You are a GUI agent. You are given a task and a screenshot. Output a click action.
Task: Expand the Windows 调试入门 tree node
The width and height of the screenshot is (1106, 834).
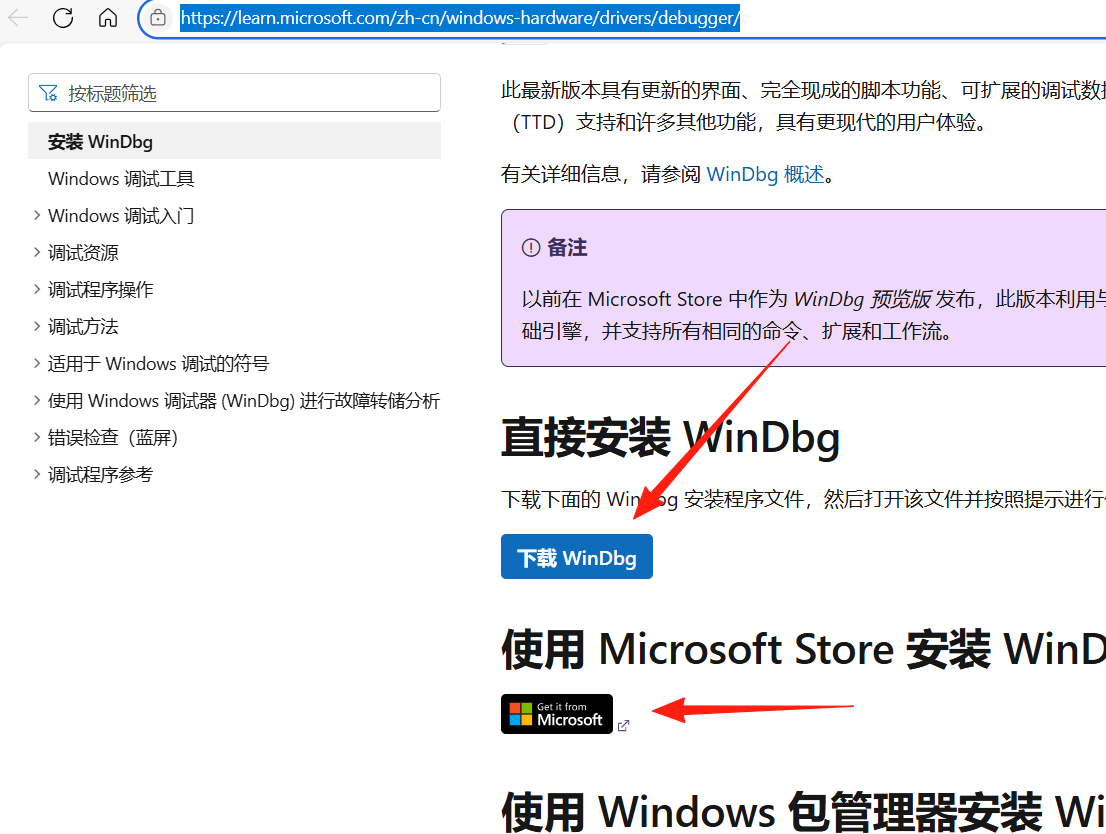(37, 215)
